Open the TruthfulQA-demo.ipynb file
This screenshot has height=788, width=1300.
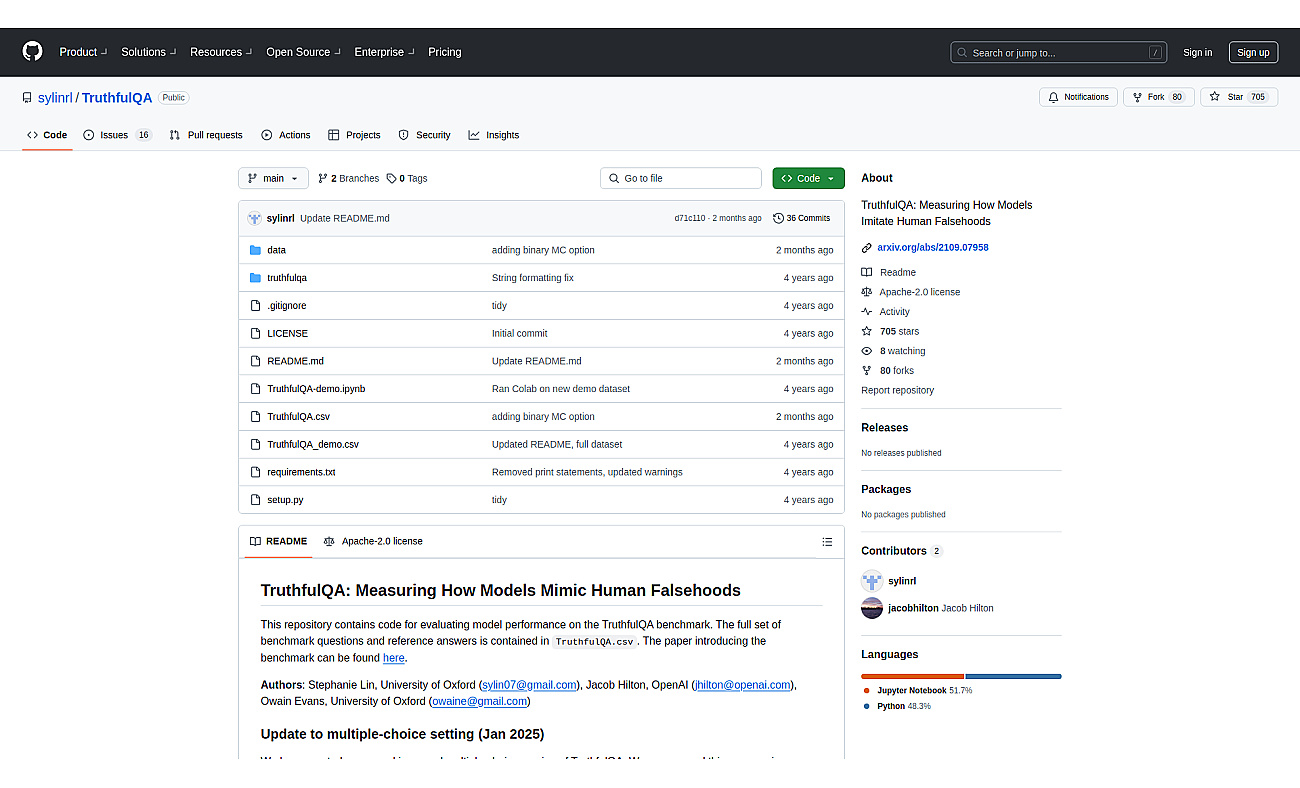tap(316, 389)
